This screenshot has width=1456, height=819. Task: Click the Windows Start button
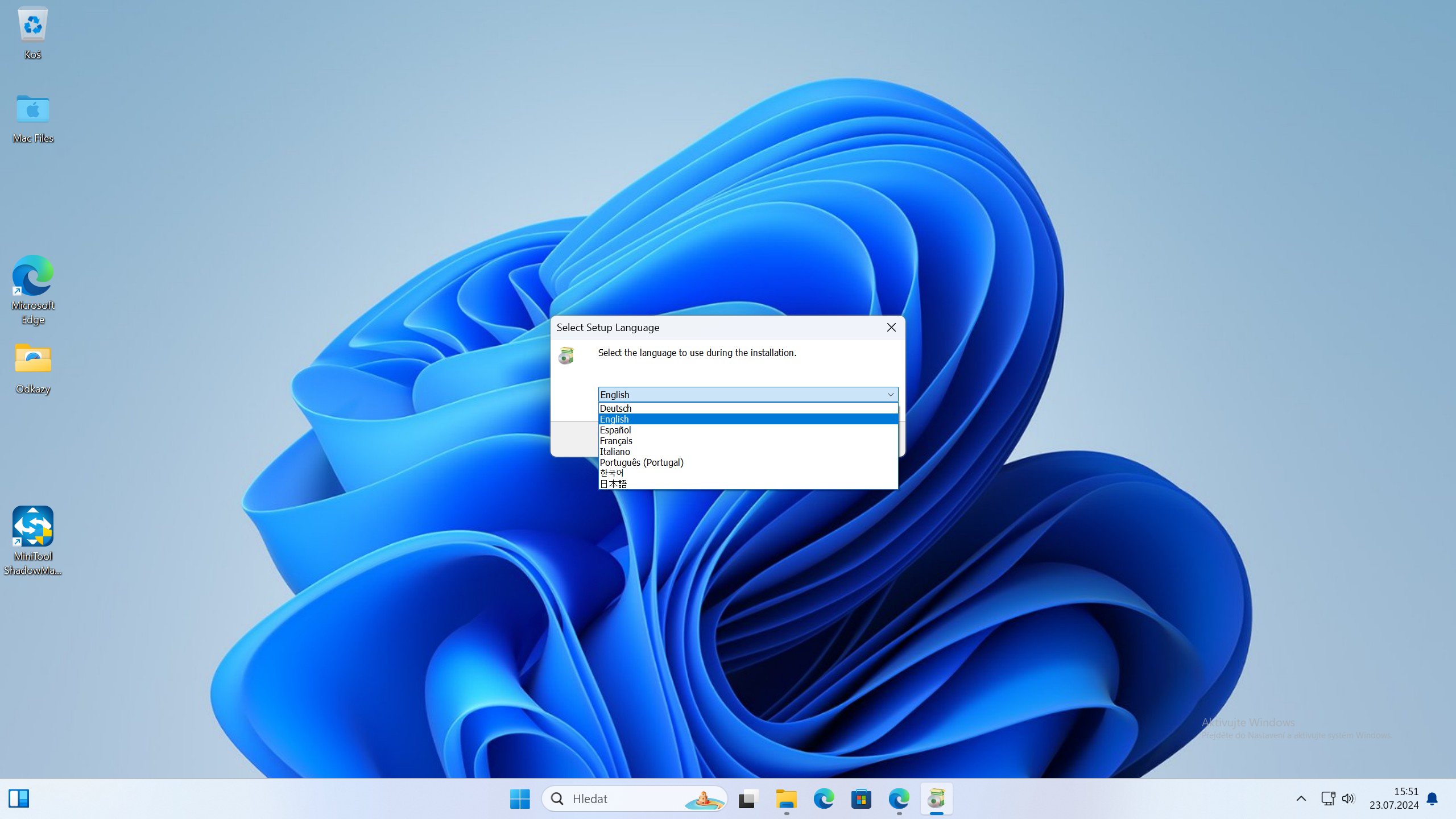click(x=520, y=799)
